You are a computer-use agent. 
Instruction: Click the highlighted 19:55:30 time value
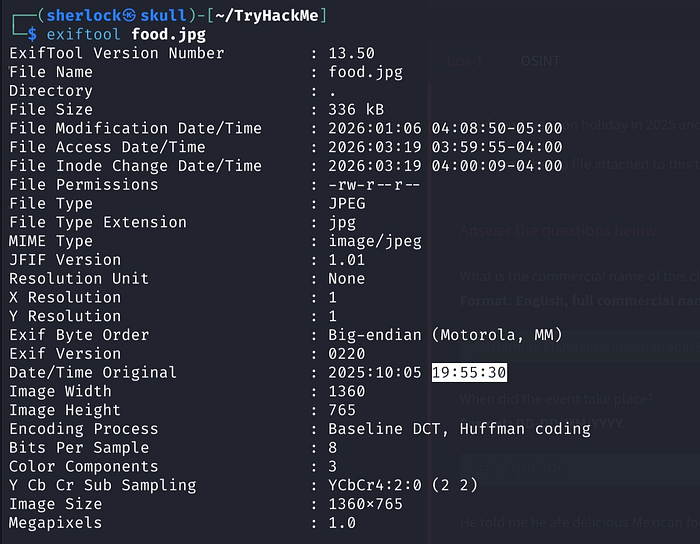point(469,372)
